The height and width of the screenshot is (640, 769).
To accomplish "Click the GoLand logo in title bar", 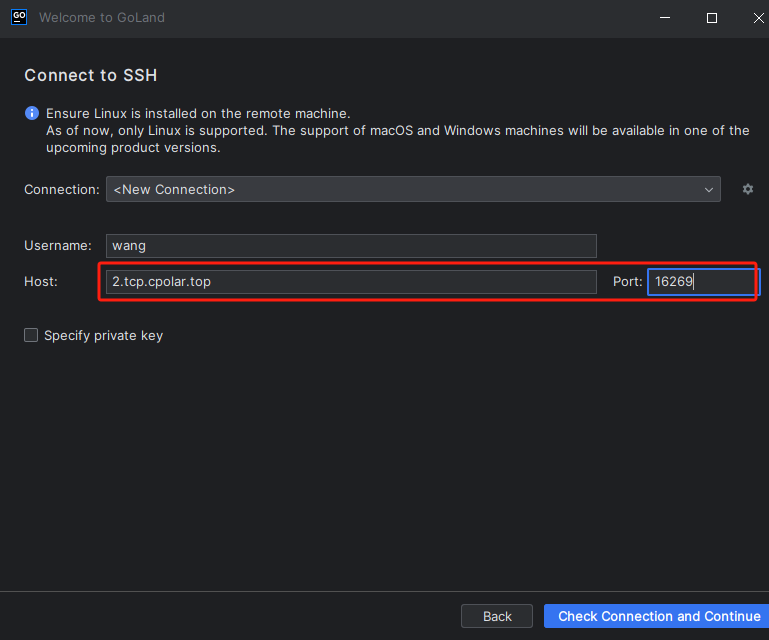I will (x=18, y=17).
